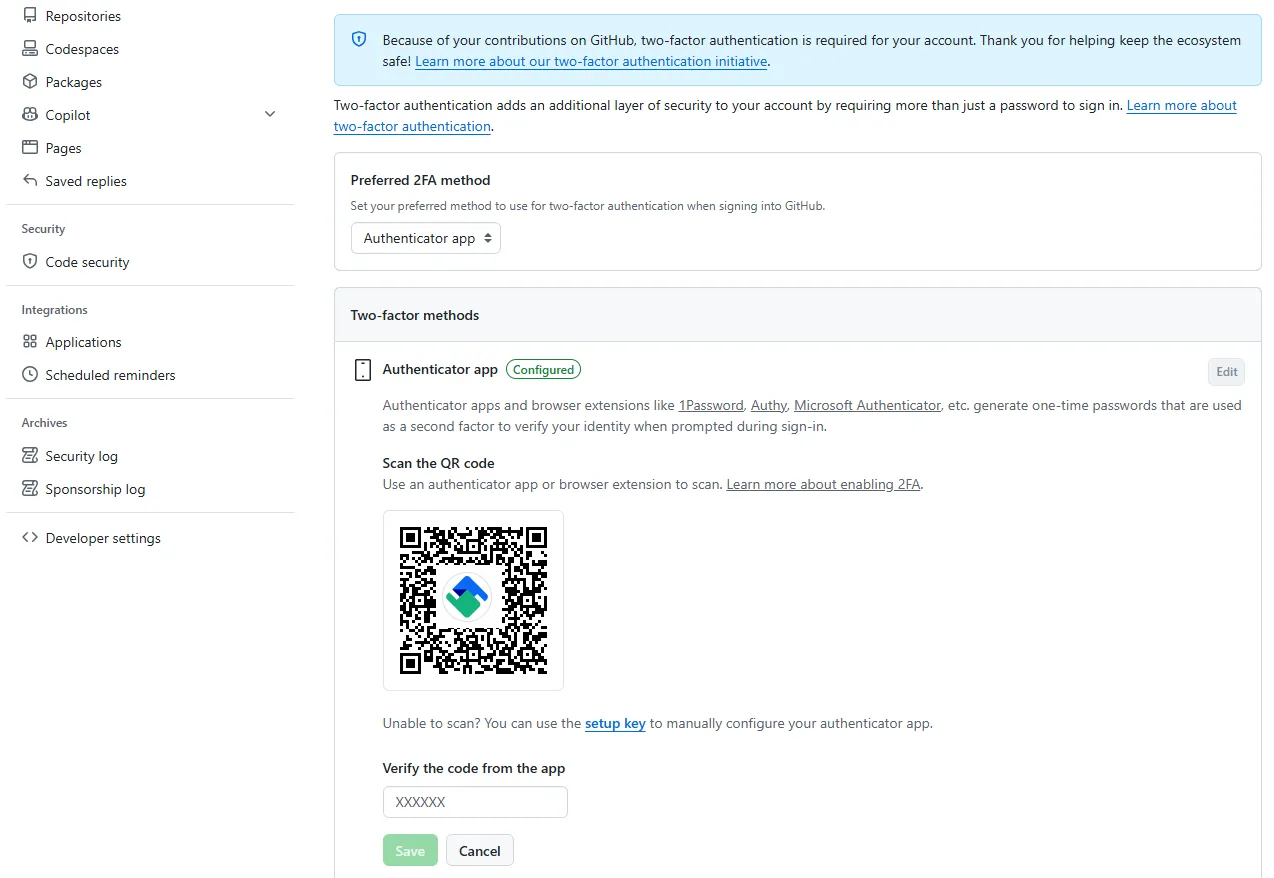Click the setup key link

point(615,723)
